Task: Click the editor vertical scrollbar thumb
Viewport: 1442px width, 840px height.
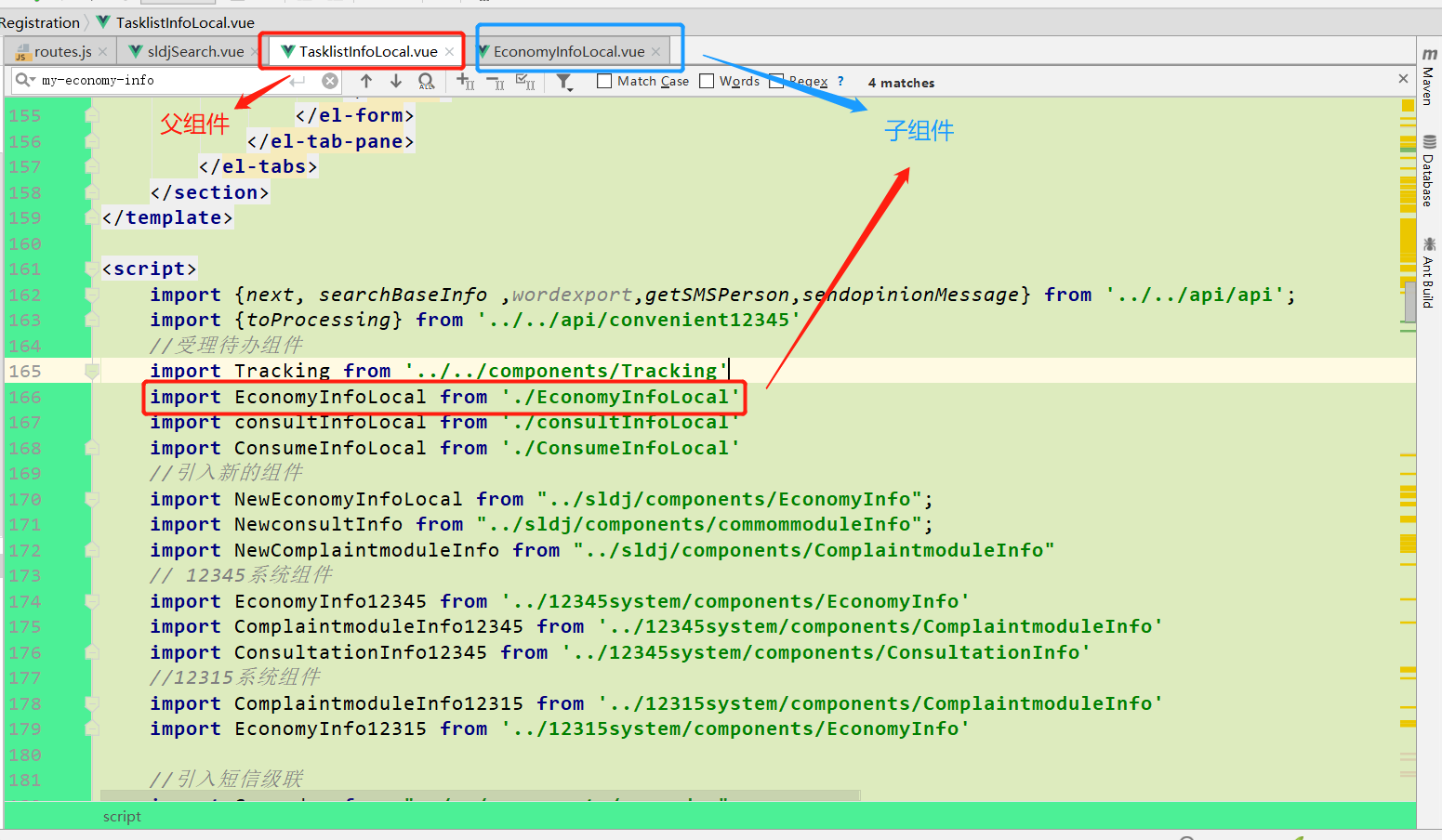Action: [x=1410, y=301]
